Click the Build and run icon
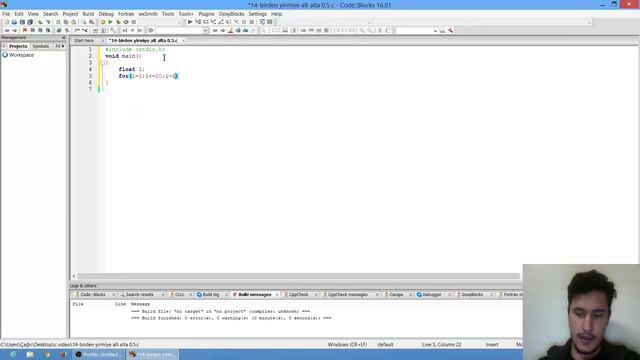This screenshot has width=640, height=360. [x=118, y=22]
